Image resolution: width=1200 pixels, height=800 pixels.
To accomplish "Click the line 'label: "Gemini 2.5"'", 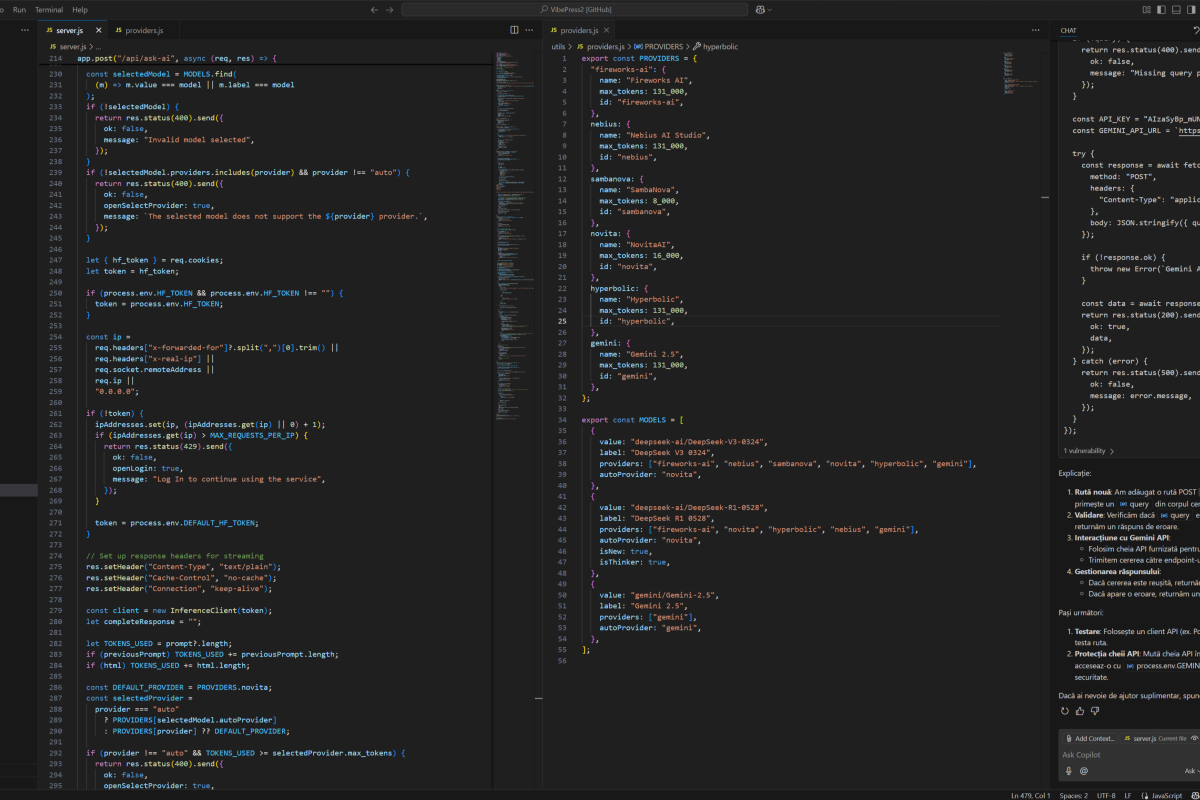I will (646, 604).
